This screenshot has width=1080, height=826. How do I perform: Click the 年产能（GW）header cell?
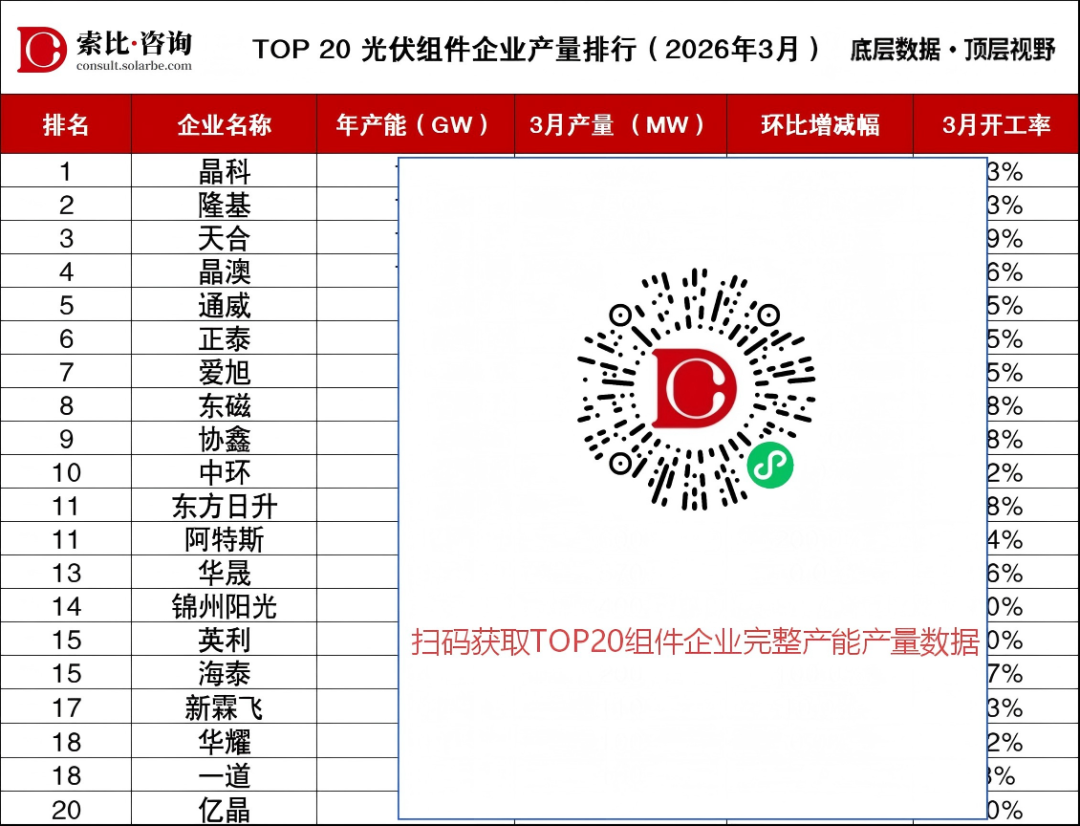pos(415,124)
